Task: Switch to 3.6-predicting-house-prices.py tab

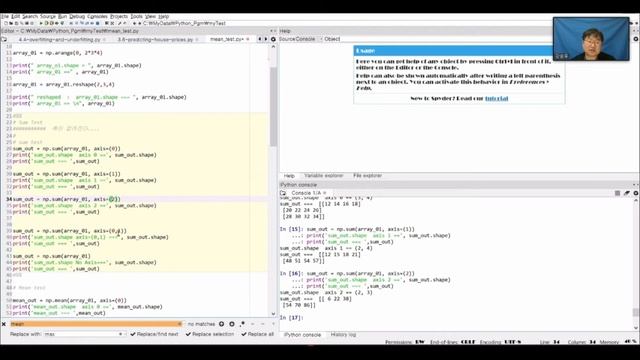Action: tap(155, 39)
